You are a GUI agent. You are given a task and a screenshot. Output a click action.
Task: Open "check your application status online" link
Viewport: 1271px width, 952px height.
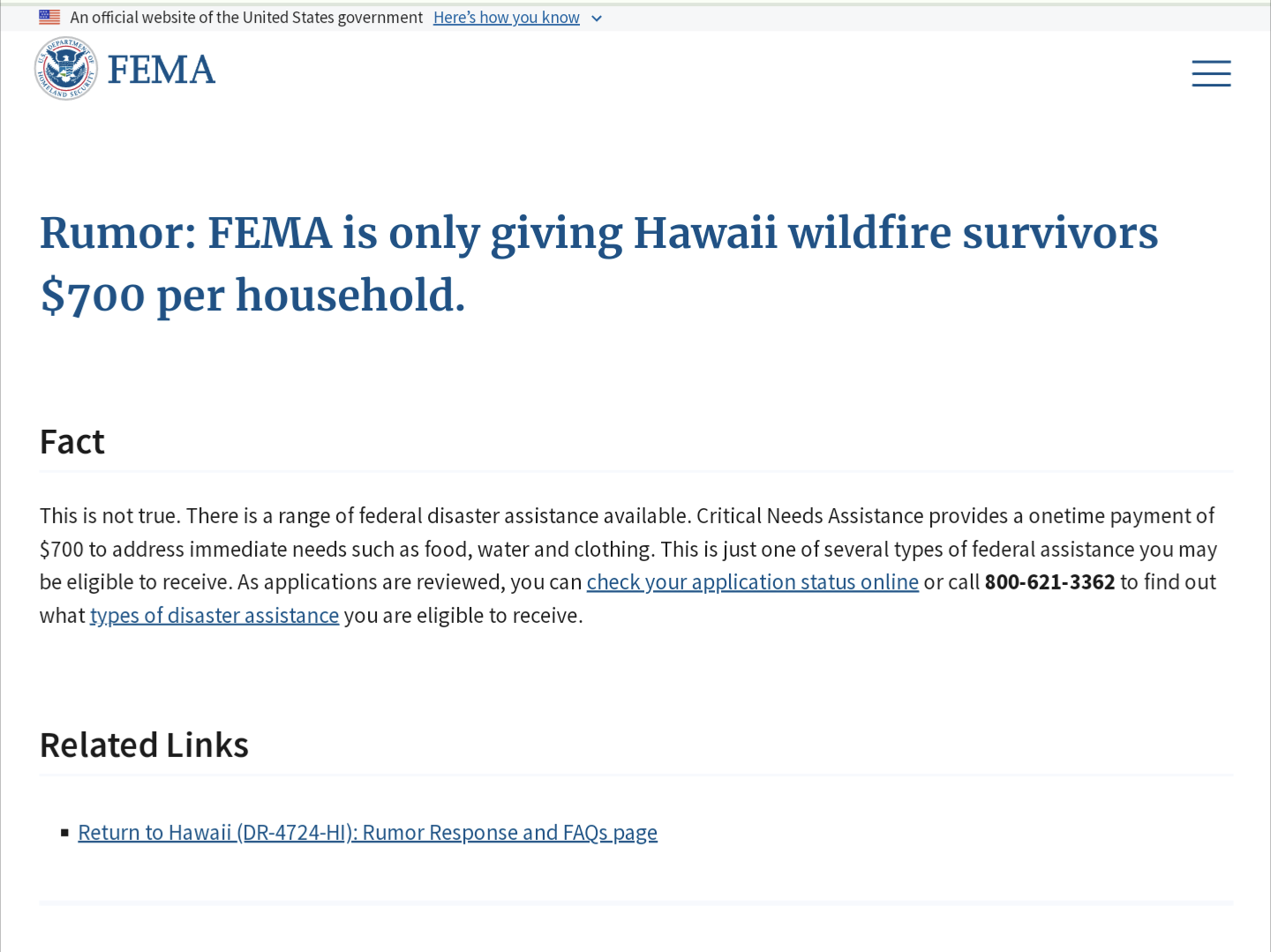[x=752, y=582]
